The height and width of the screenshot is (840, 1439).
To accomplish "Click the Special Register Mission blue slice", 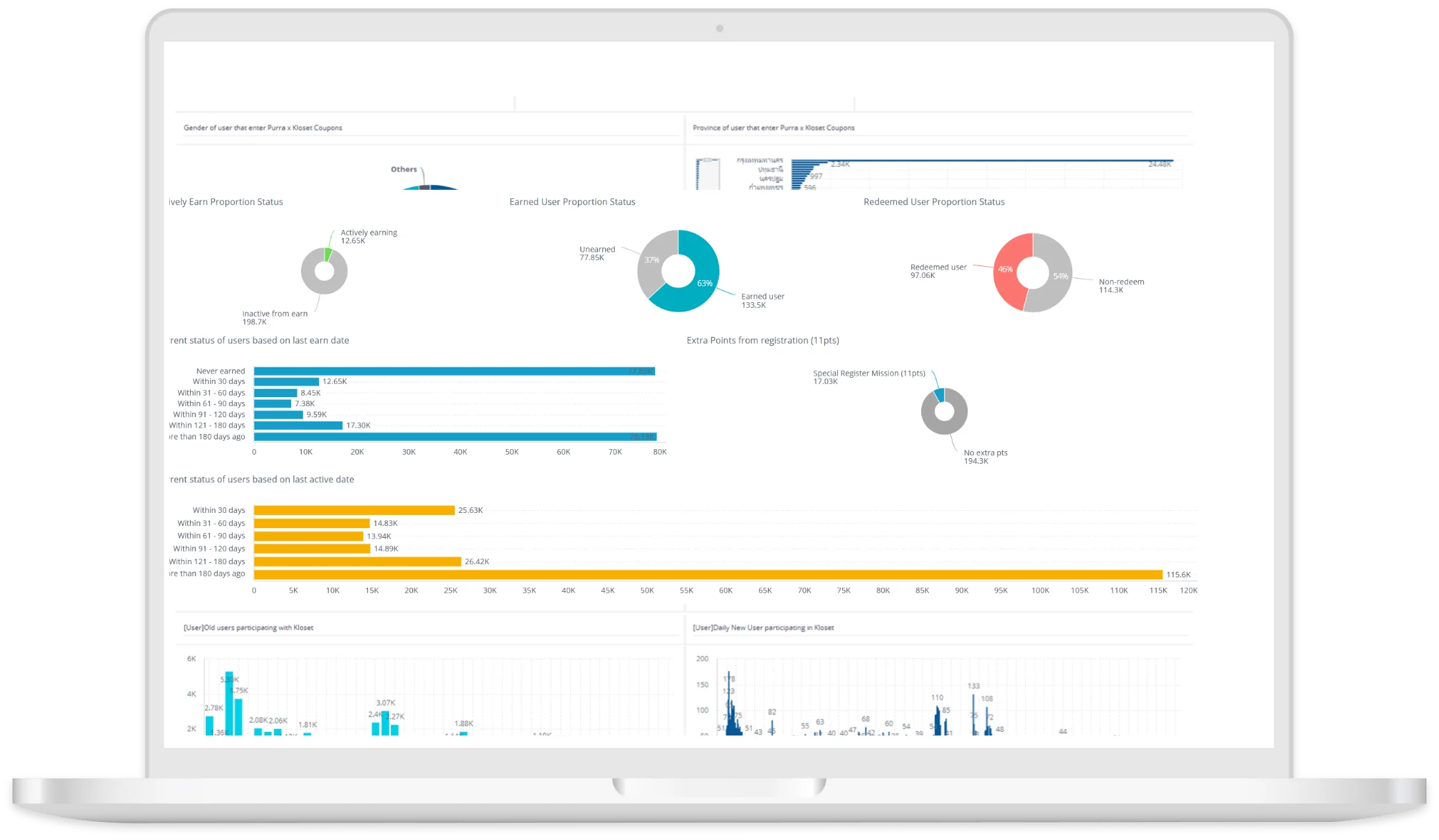I will tap(939, 395).
